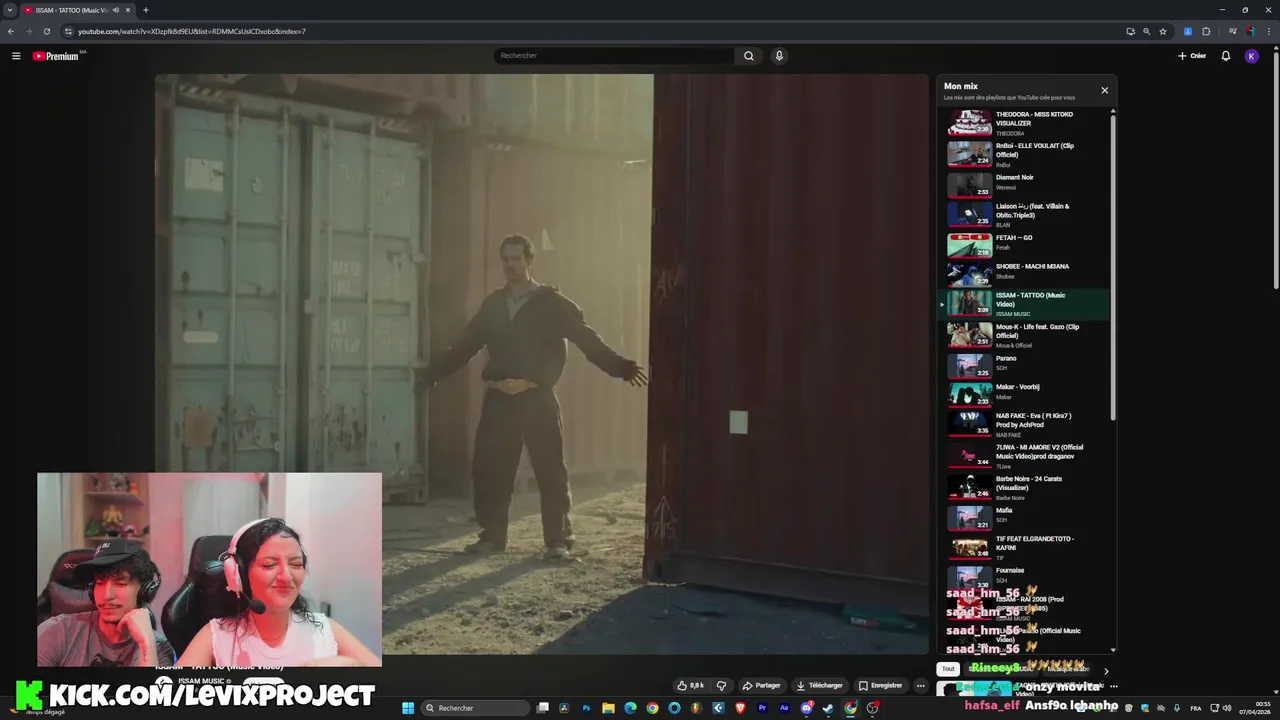Close the Mon mix playlist panel

pos(1104,90)
